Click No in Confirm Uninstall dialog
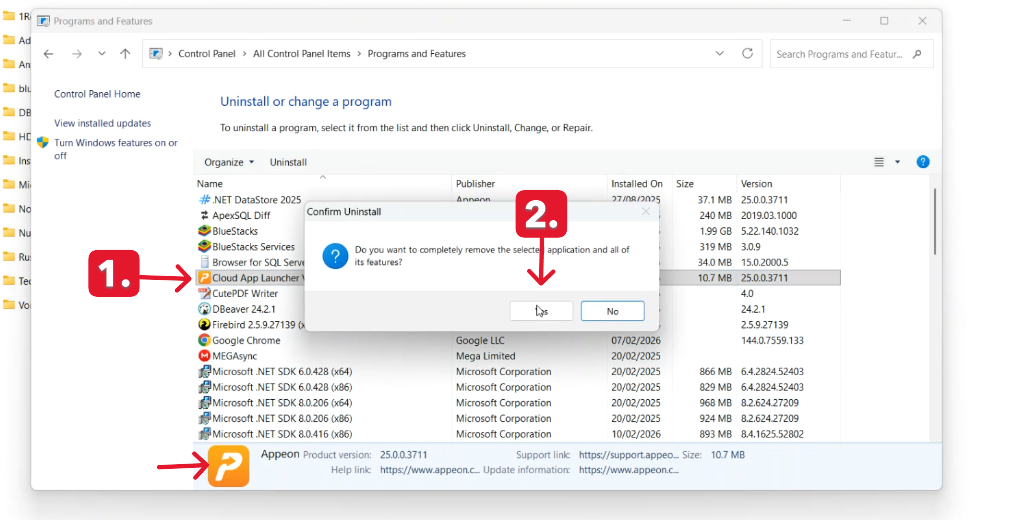The image size is (1015, 520). tap(612, 311)
